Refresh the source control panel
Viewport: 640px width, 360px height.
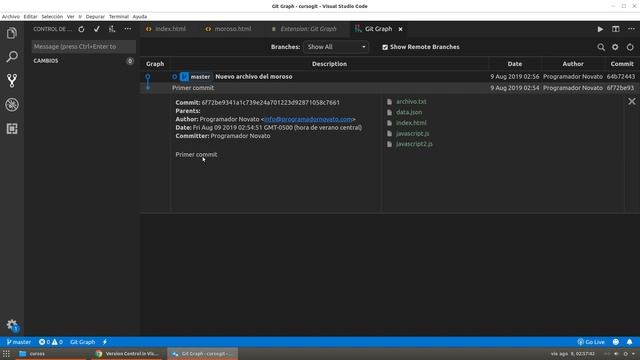81,29
